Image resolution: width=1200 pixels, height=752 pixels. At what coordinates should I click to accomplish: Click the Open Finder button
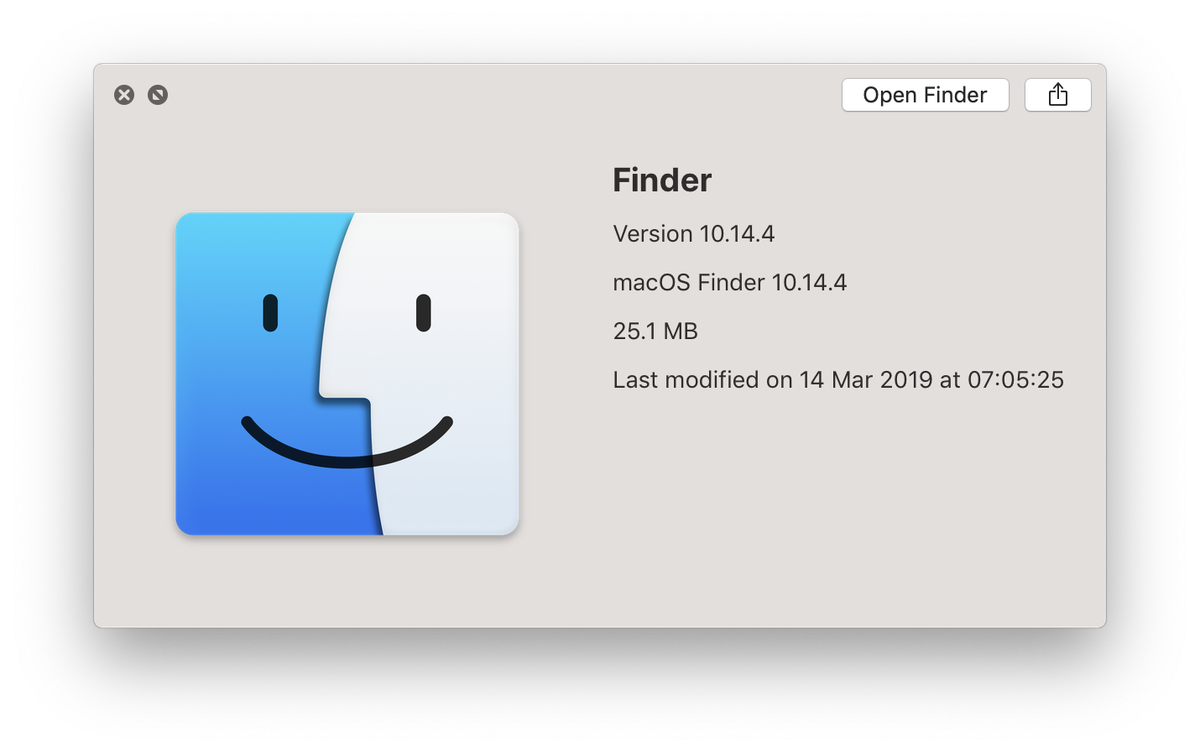[925, 95]
